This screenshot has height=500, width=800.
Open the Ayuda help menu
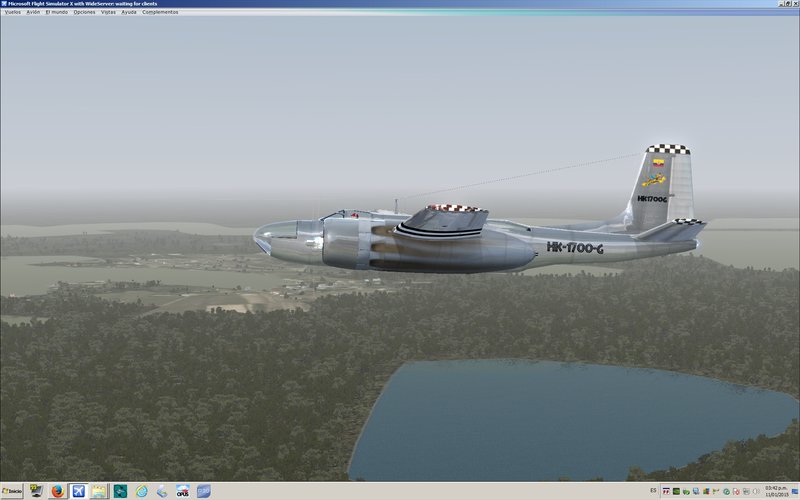[129, 12]
